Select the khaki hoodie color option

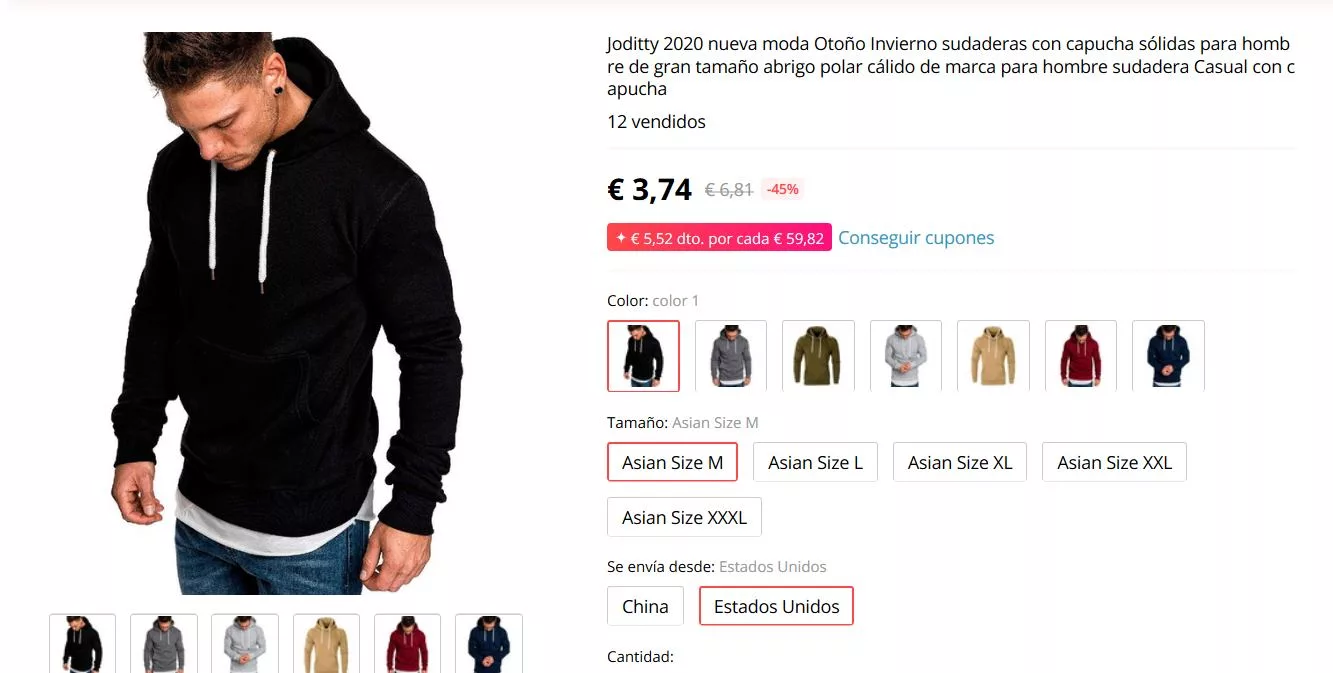[993, 355]
